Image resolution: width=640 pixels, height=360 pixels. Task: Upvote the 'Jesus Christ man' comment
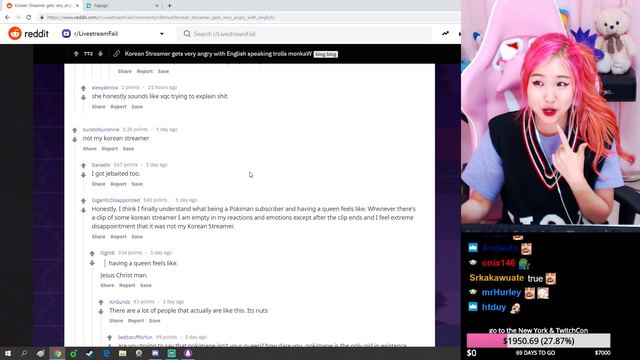click(92, 253)
